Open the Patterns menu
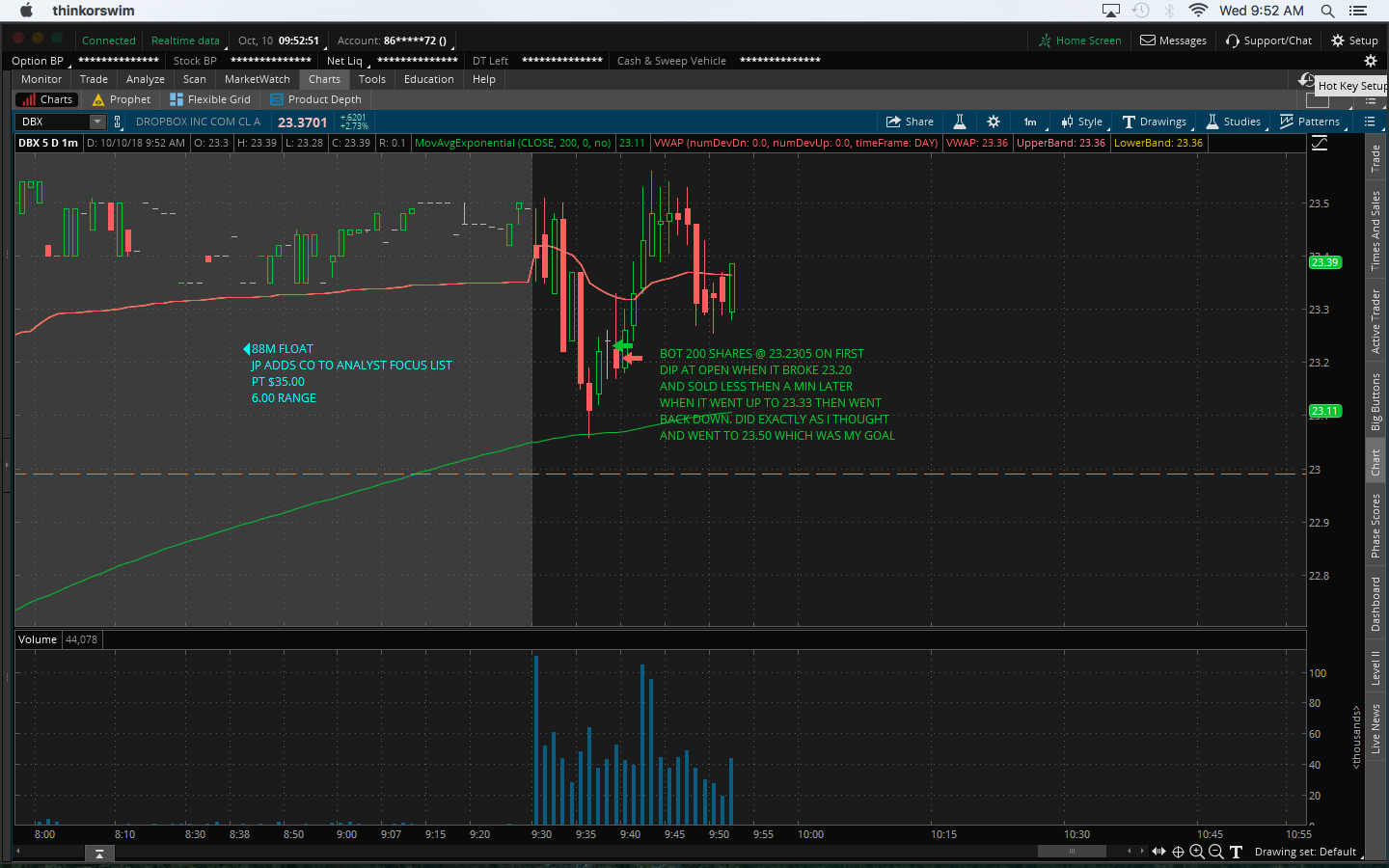1389x868 pixels. point(1310,122)
